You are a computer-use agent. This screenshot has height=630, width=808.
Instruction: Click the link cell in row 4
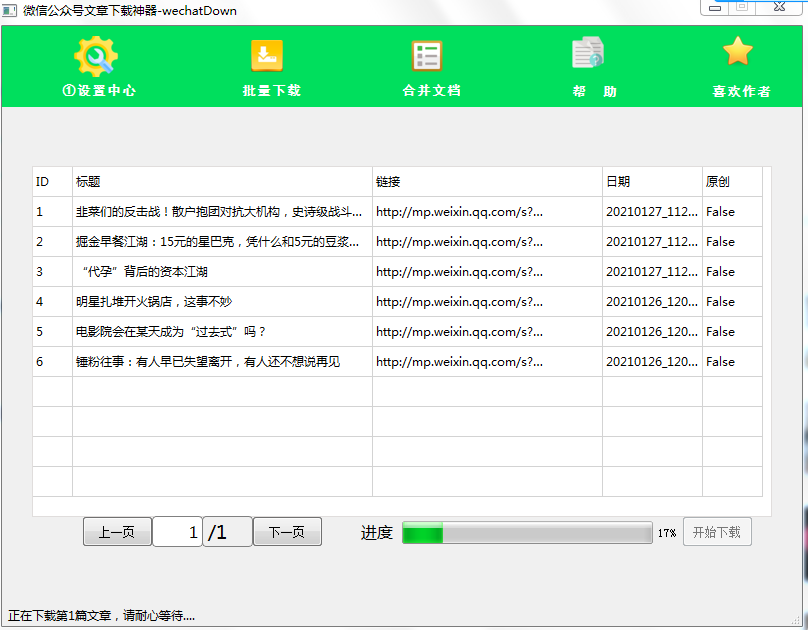pyautogui.click(x=487, y=301)
